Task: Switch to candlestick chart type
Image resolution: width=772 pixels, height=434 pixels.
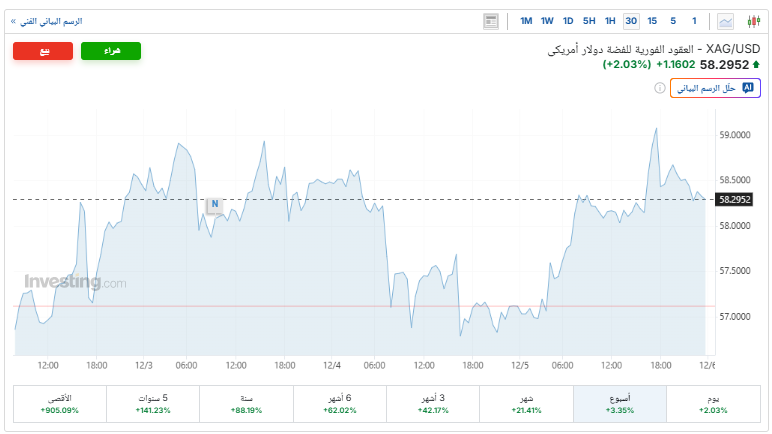Action: click(751, 21)
